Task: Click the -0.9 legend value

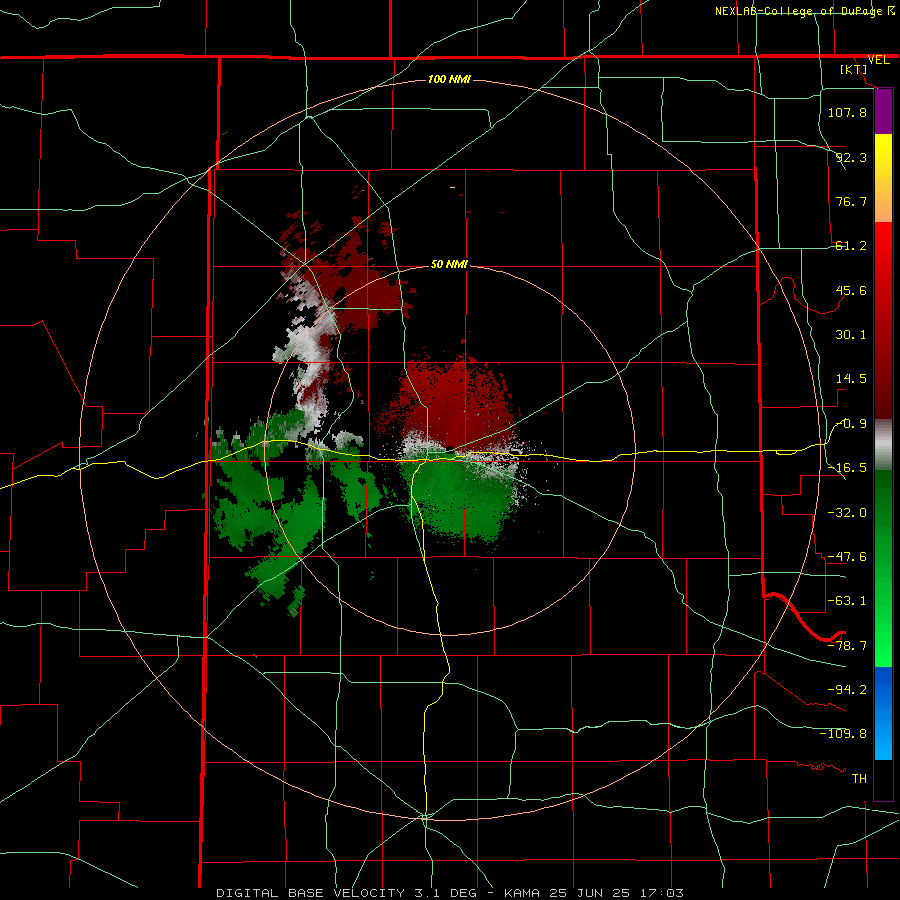Action: pos(851,424)
